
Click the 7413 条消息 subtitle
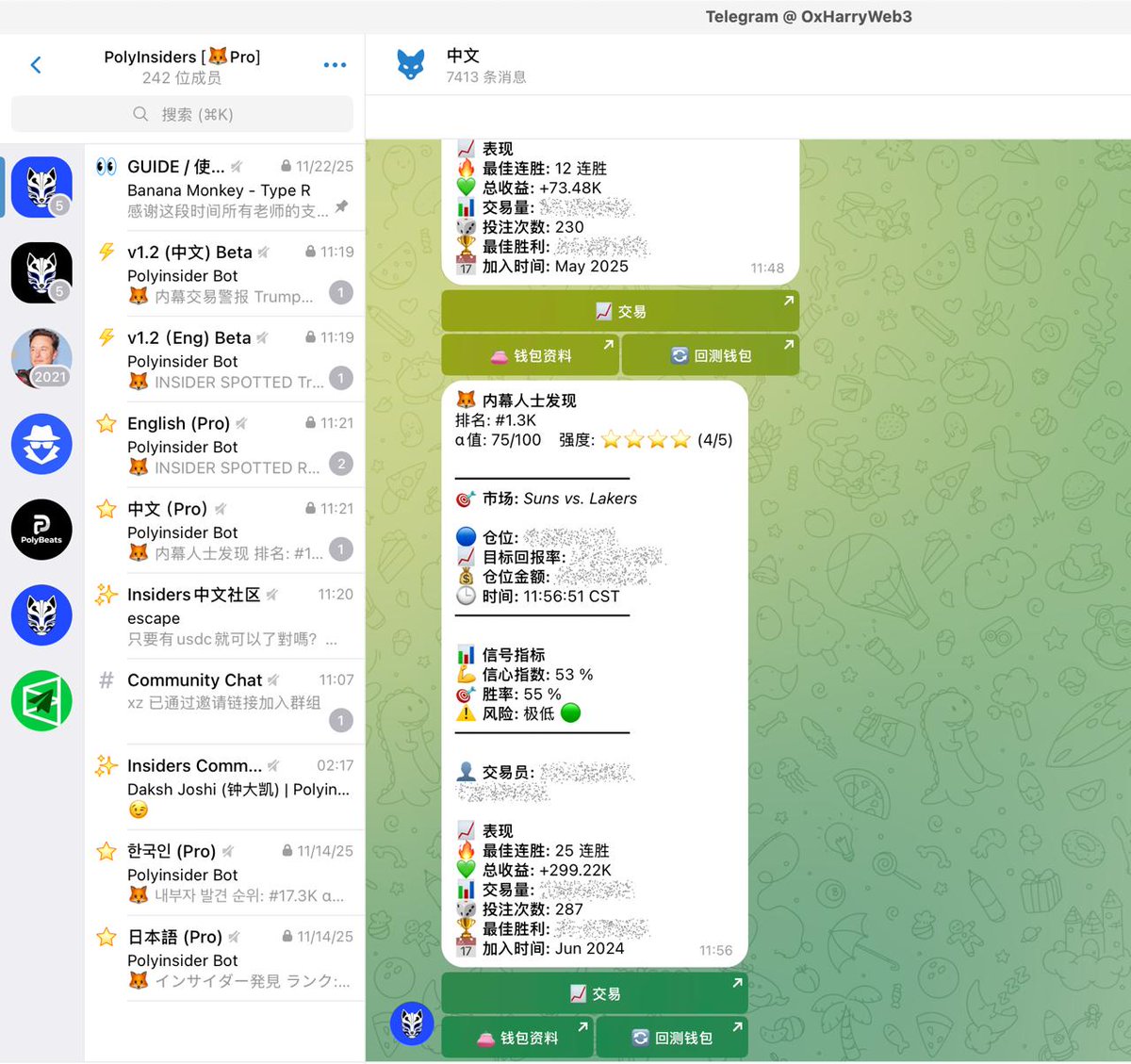pyautogui.click(x=486, y=77)
